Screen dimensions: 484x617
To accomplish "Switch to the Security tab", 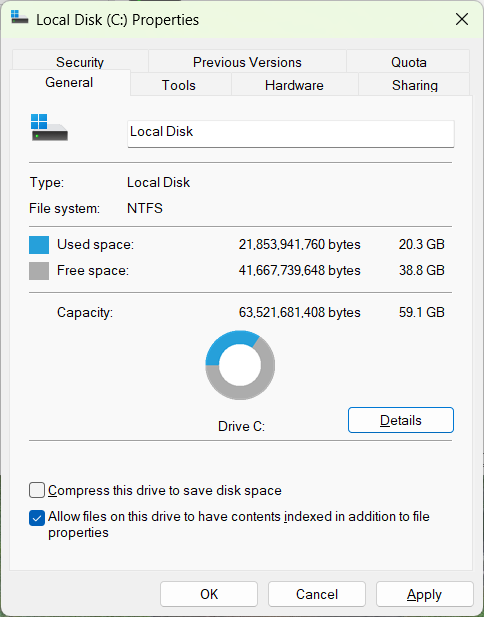I will tap(80, 61).
